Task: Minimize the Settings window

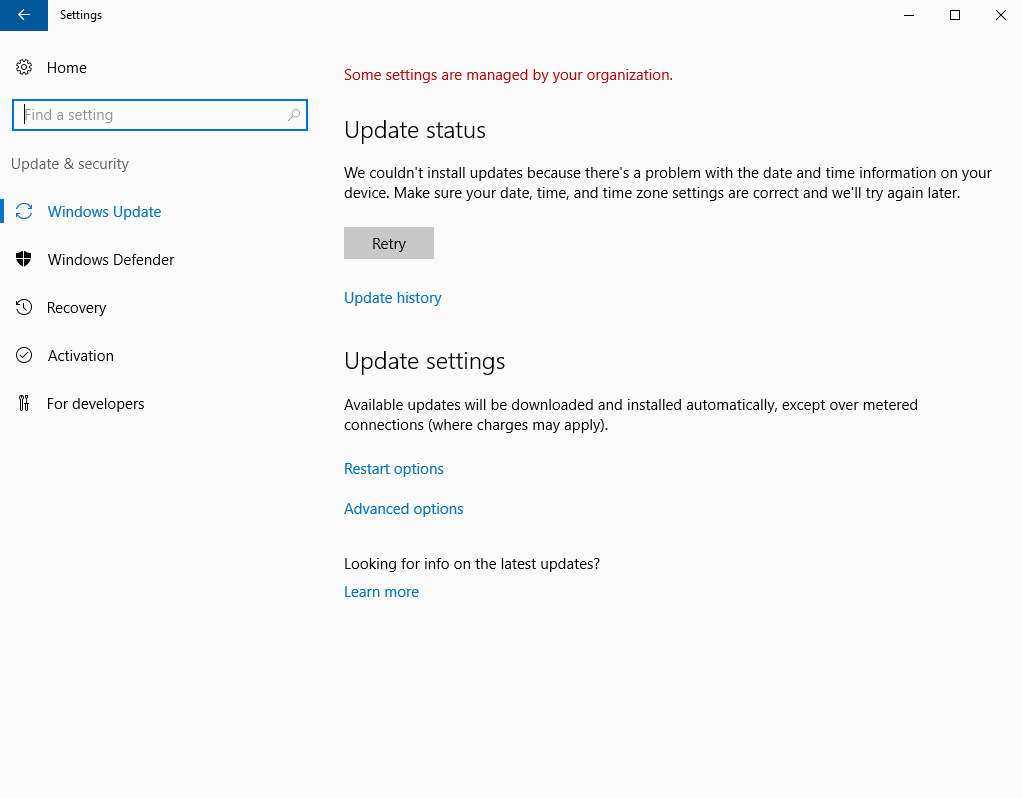Action: point(909,15)
